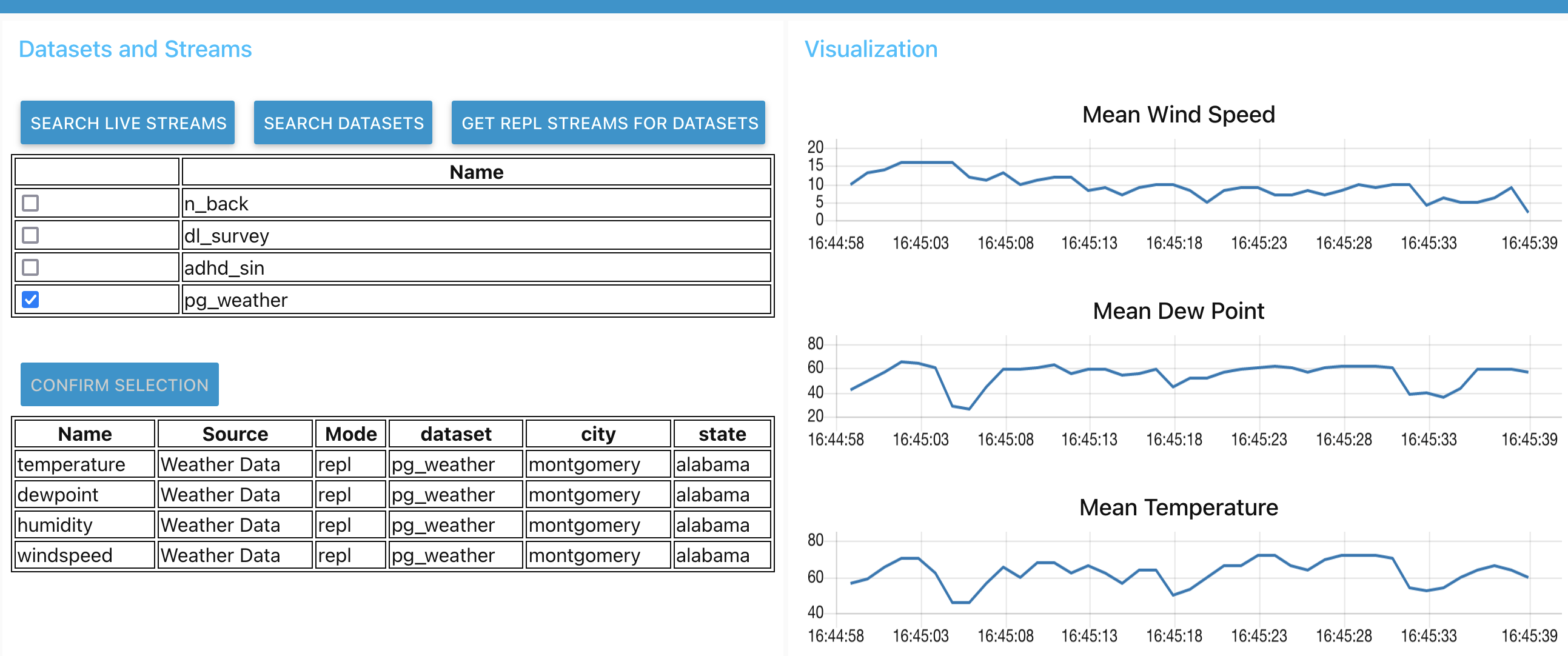Select the dewpoint stream name cell
This screenshot has height=656, width=1568.
pyautogui.click(x=58, y=495)
